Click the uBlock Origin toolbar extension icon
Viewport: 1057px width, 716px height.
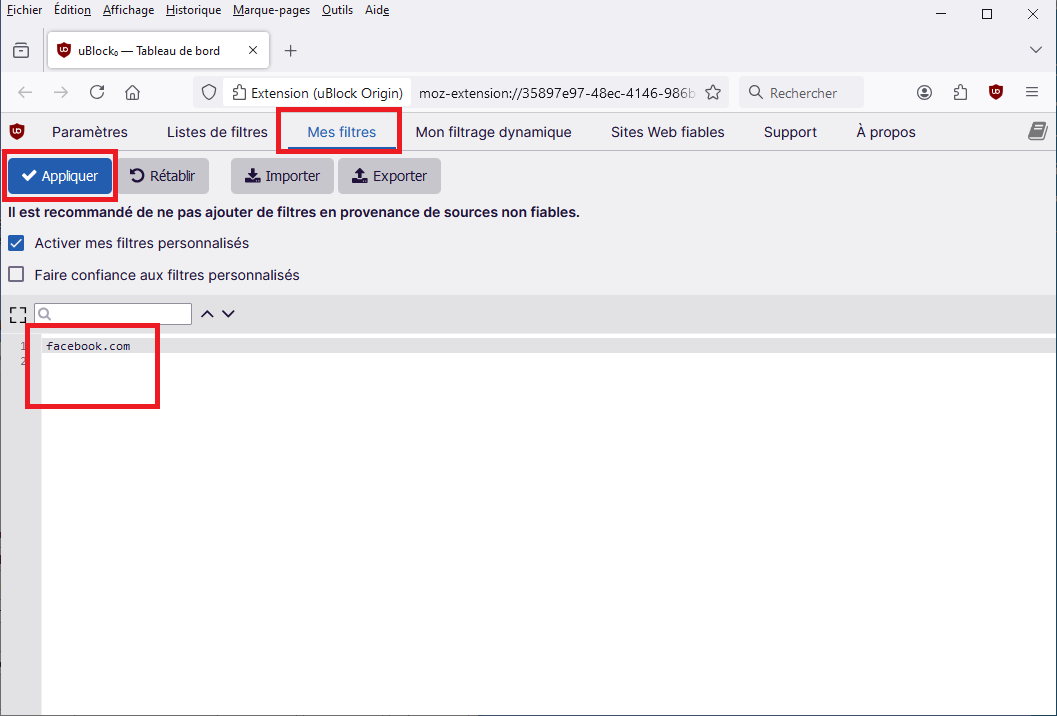tap(995, 92)
